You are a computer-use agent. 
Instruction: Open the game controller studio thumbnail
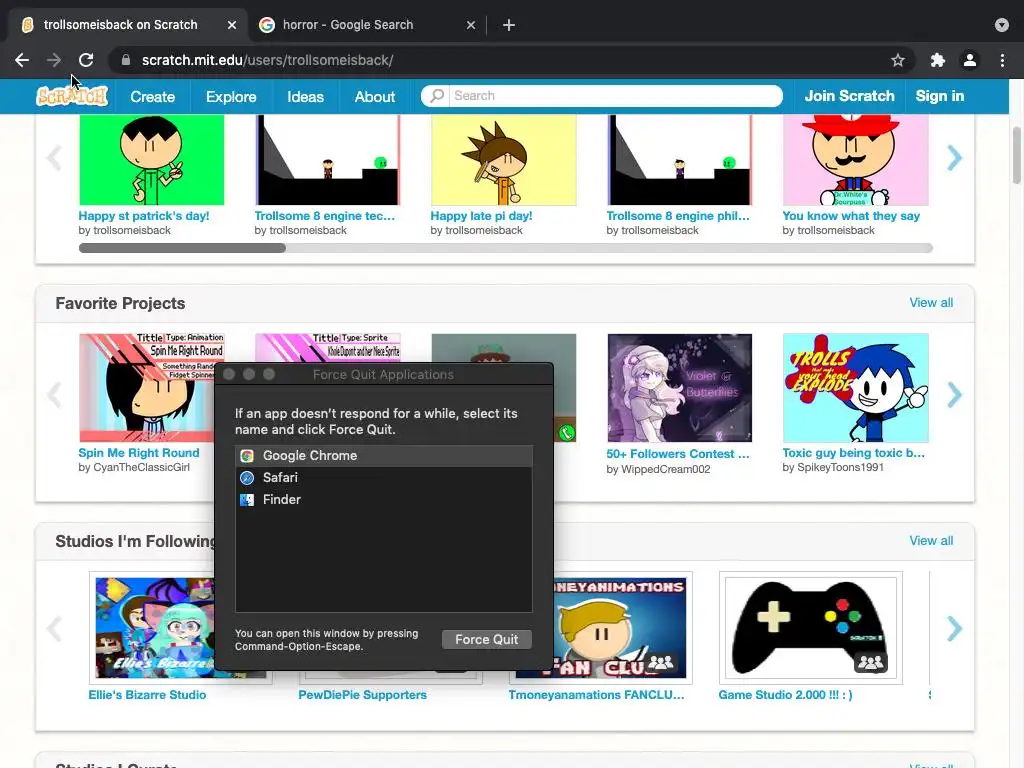click(810, 628)
